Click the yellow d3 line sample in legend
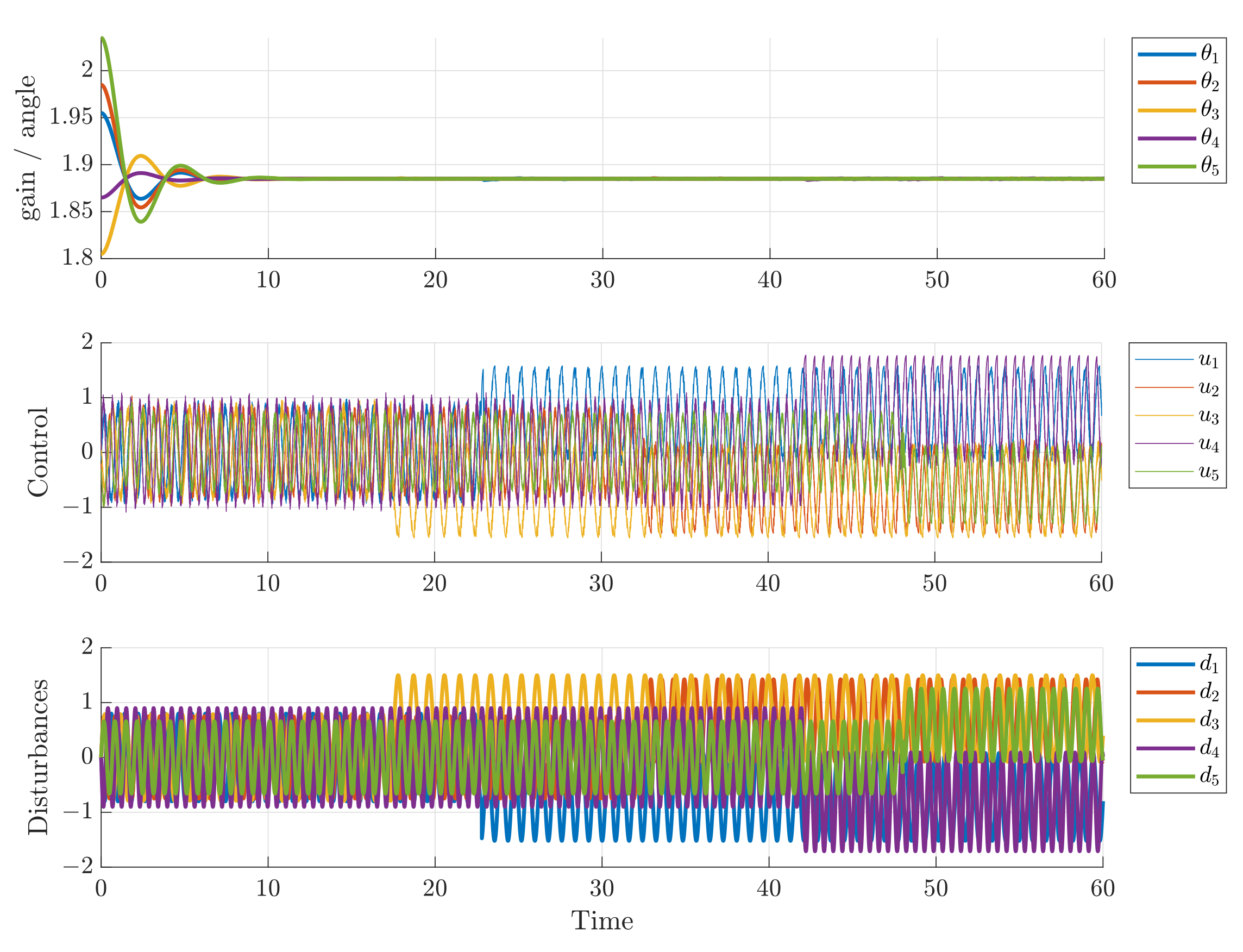The width and height of the screenshot is (1243, 952). point(1165,720)
